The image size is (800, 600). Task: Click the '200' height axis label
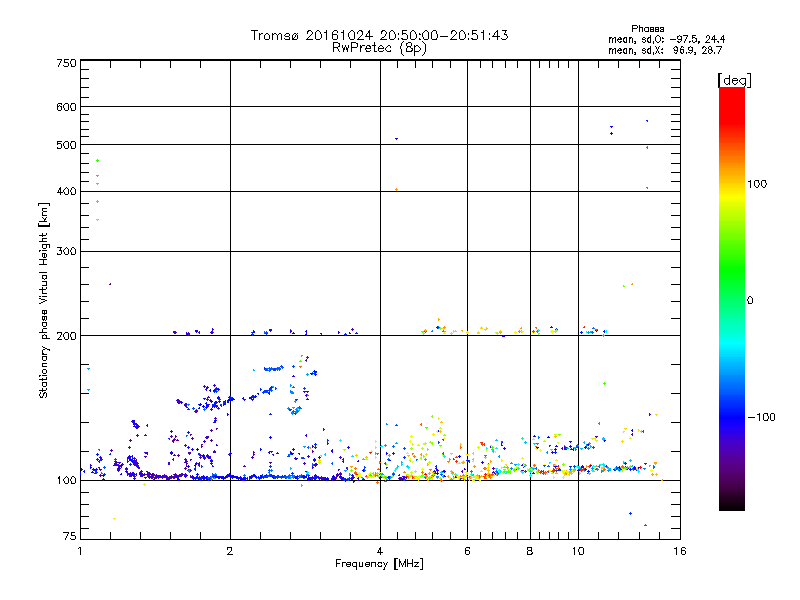pos(66,336)
